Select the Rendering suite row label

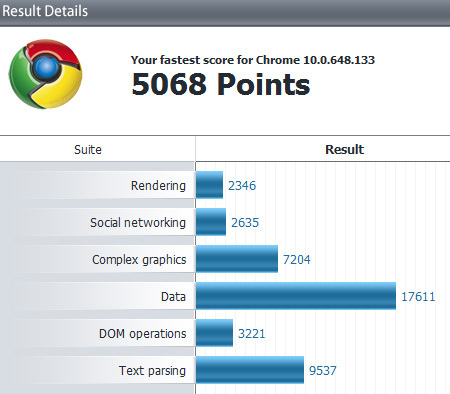[x=158, y=186]
